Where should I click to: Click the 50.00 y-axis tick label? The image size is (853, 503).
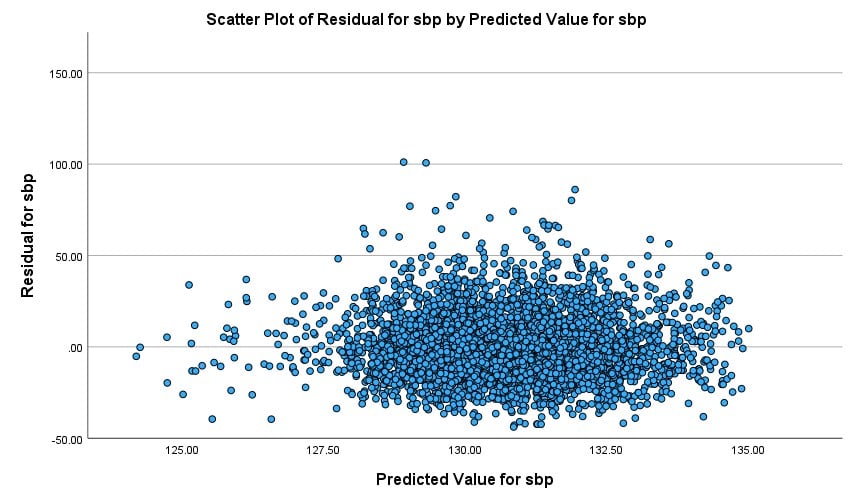click(x=65, y=256)
